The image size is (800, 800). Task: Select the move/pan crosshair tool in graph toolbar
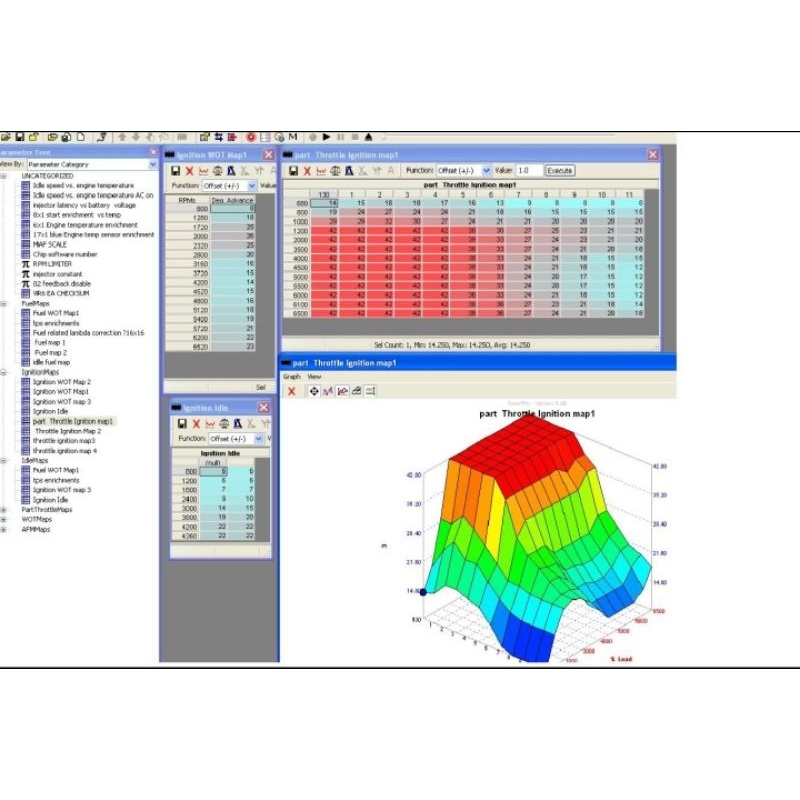click(x=314, y=391)
